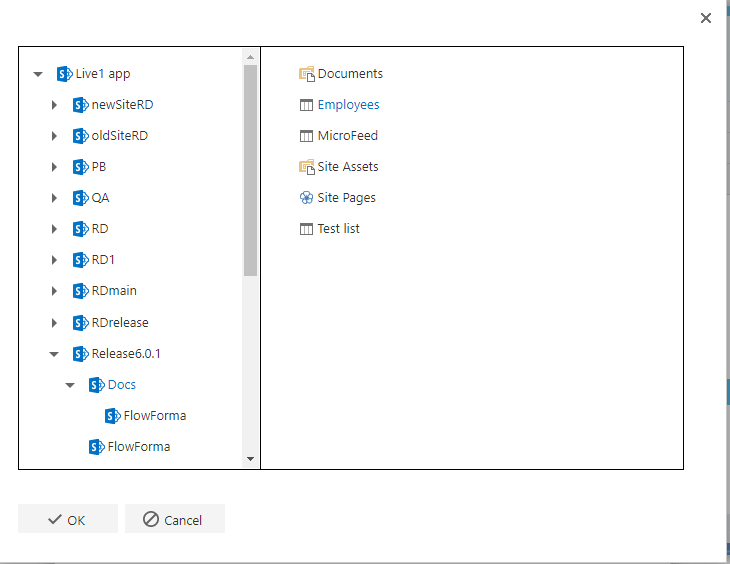Select the newSiteRD label
The image size is (730, 564).
pos(122,105)
